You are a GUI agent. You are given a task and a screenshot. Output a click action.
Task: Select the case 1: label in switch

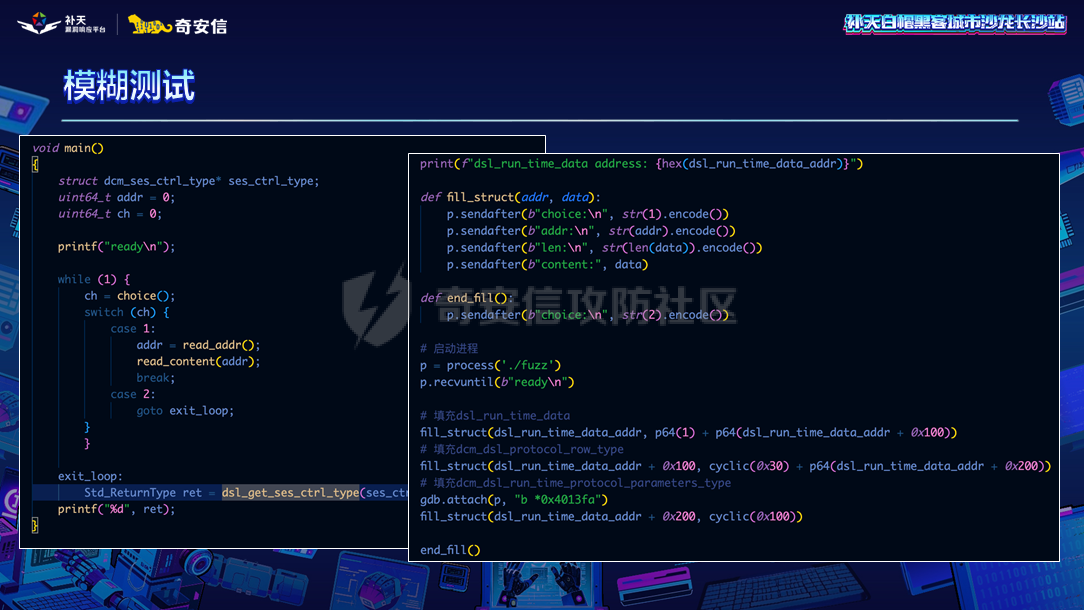tap(133, 328)
